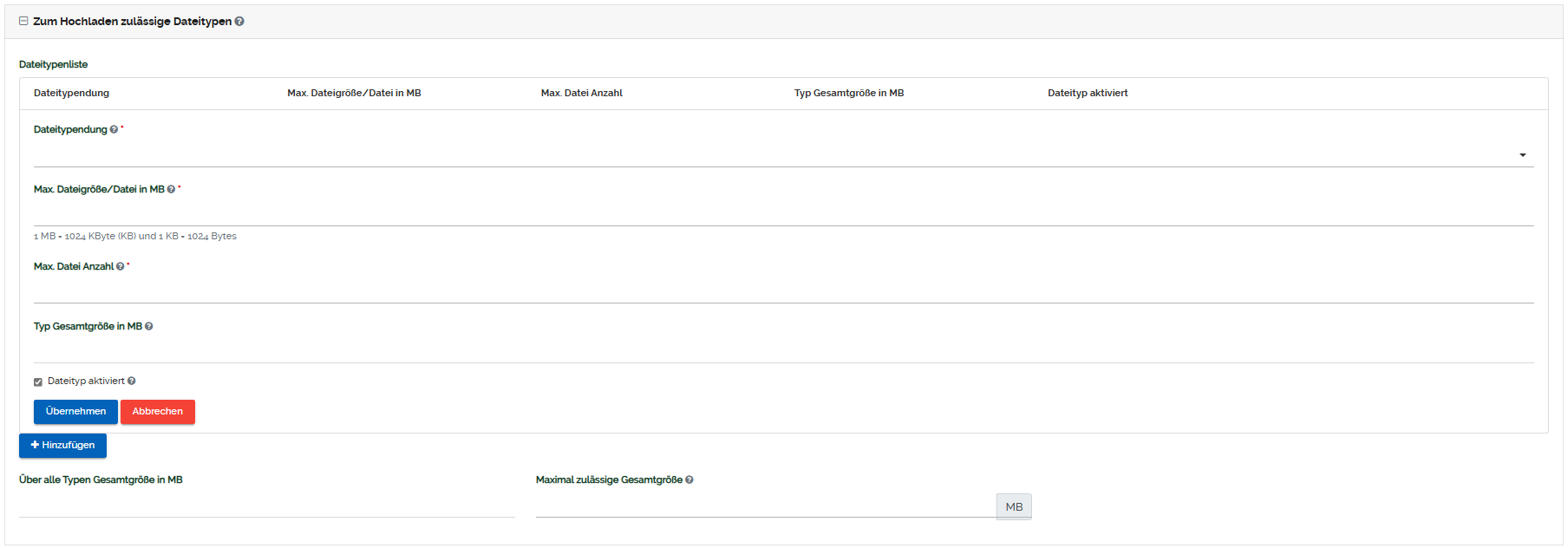
Task: Click help icon beside Maximal zulässige Gesamtgröße
Action: coord(689,480)
